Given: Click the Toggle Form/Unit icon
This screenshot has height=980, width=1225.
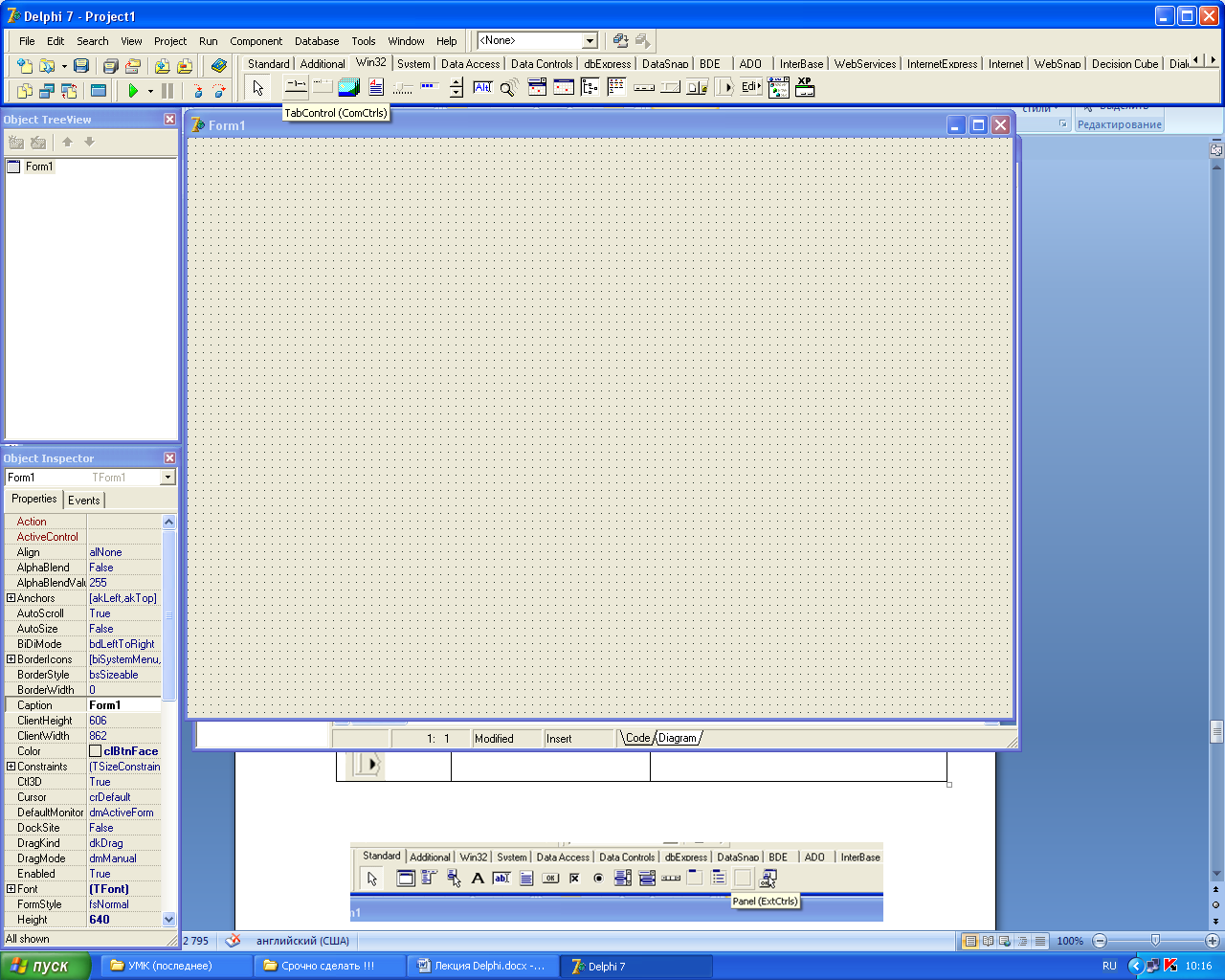Looking at the screenshot, I should 69,91.
